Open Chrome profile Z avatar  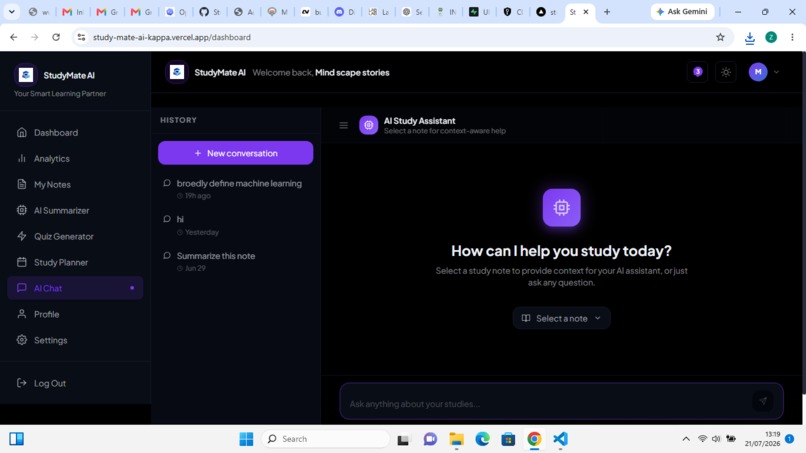pyautogui.click(x=771, y=37)
